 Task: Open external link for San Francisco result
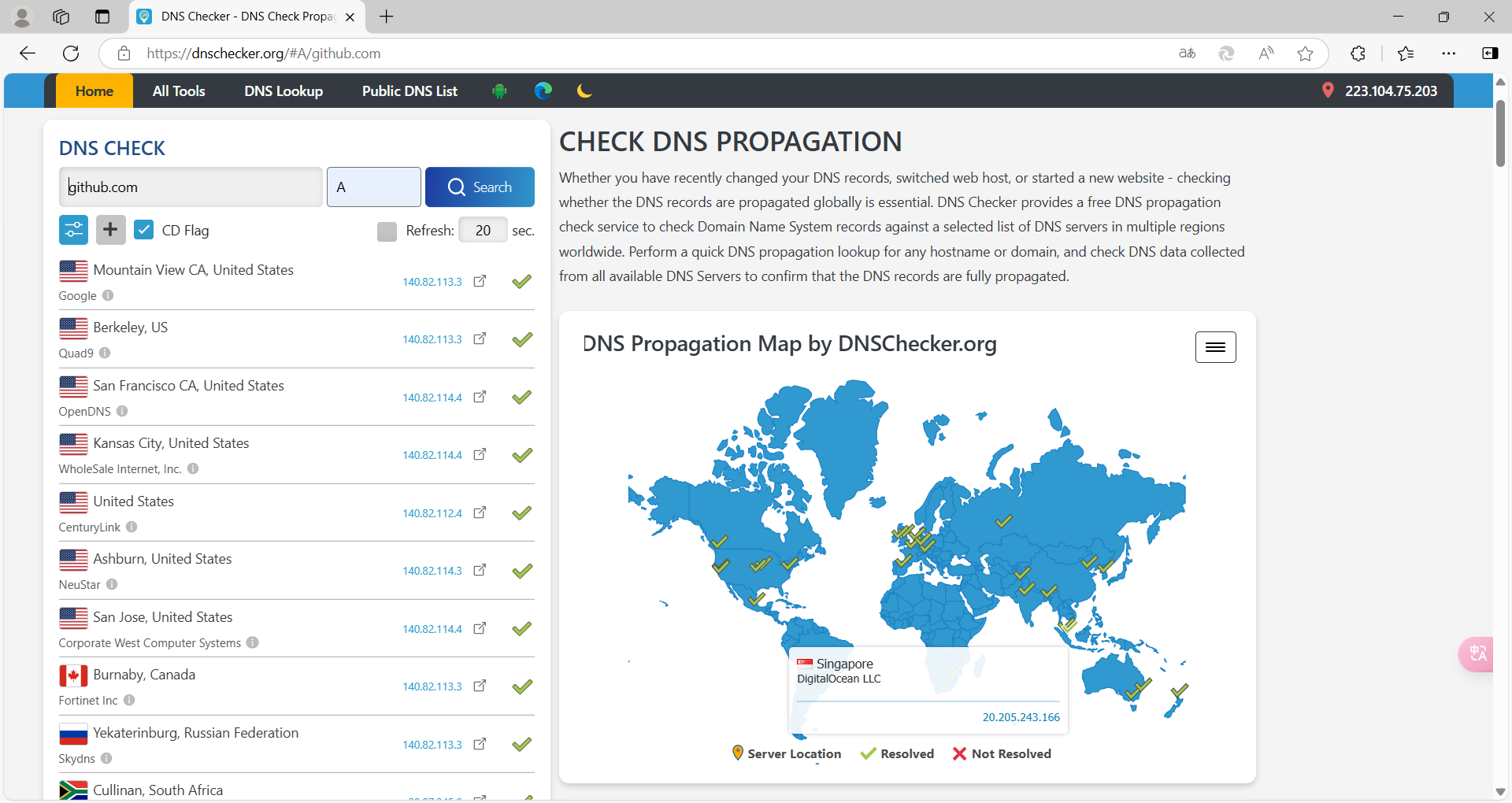coord(480,397)
